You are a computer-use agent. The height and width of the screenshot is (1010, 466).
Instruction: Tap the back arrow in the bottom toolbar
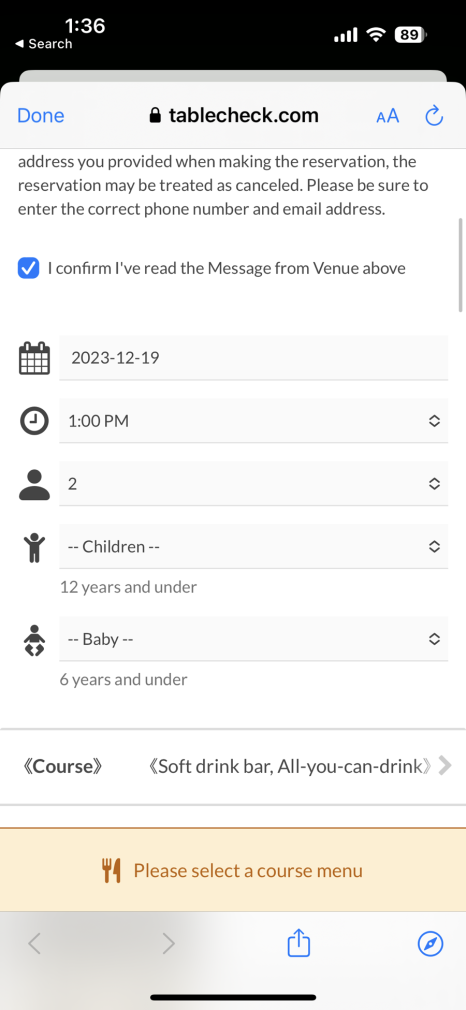click(35, 944)
